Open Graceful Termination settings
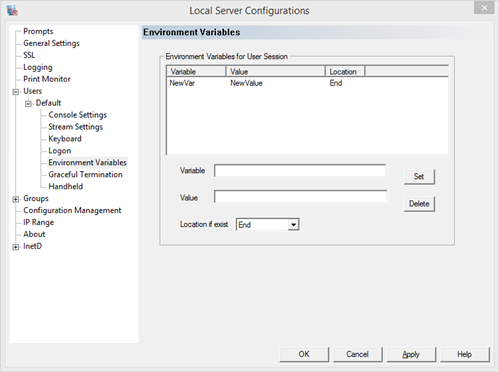 (x=85, y=175)
